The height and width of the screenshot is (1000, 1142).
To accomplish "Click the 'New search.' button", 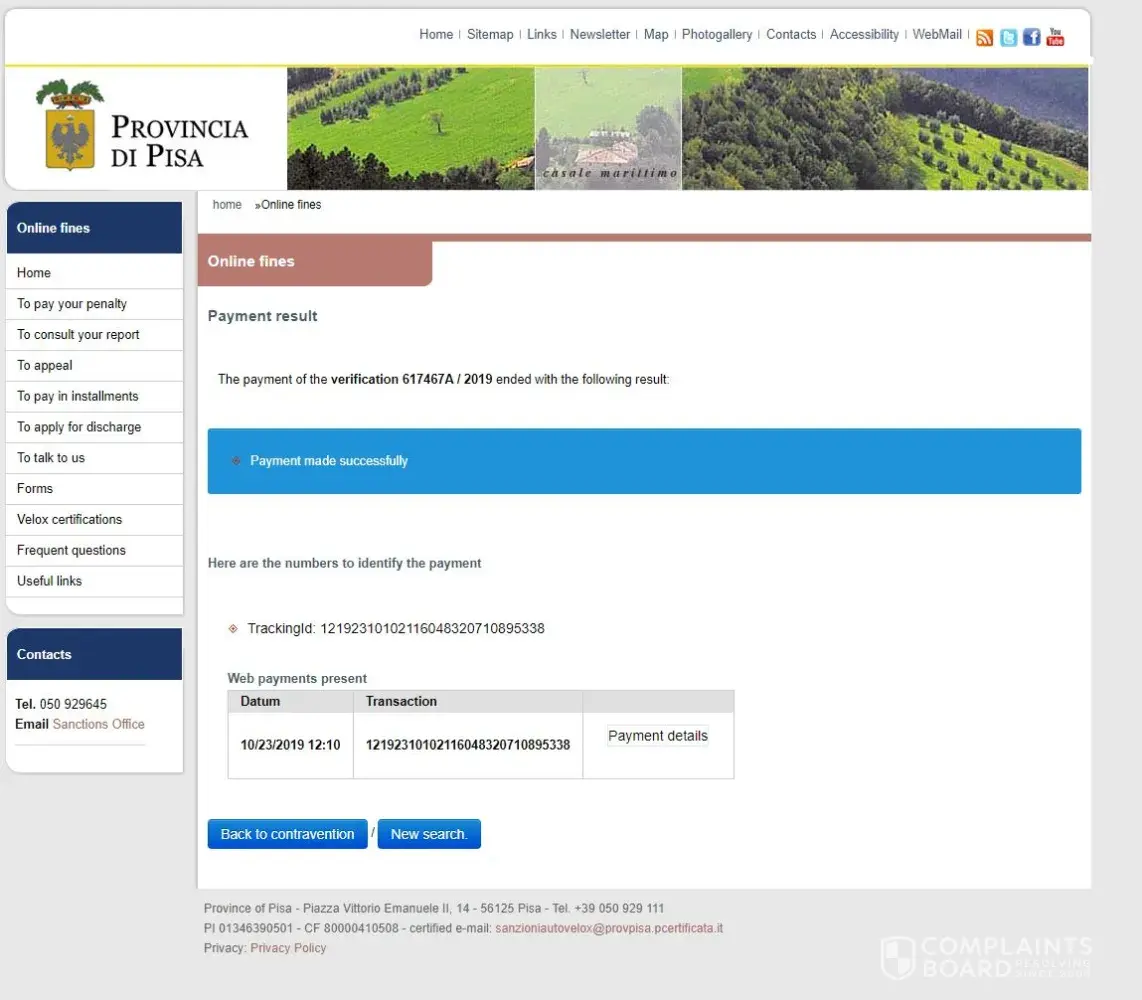I will (429, 834).
